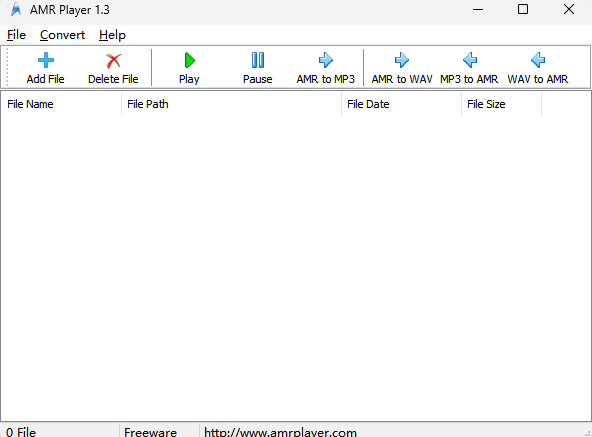Click the red Delete File icon
This screenshot has height=437, width=592.
click(x=113, y=60)
